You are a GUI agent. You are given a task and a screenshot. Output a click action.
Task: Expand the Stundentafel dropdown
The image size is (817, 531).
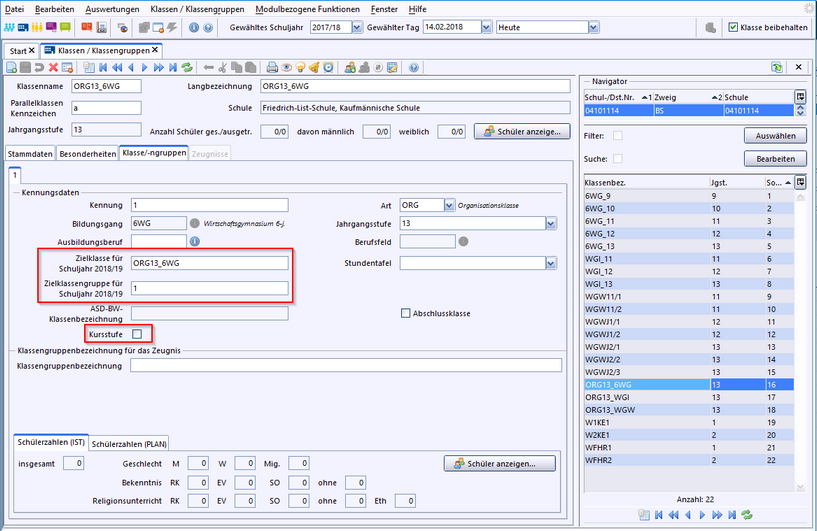click(x=551, y=263)
